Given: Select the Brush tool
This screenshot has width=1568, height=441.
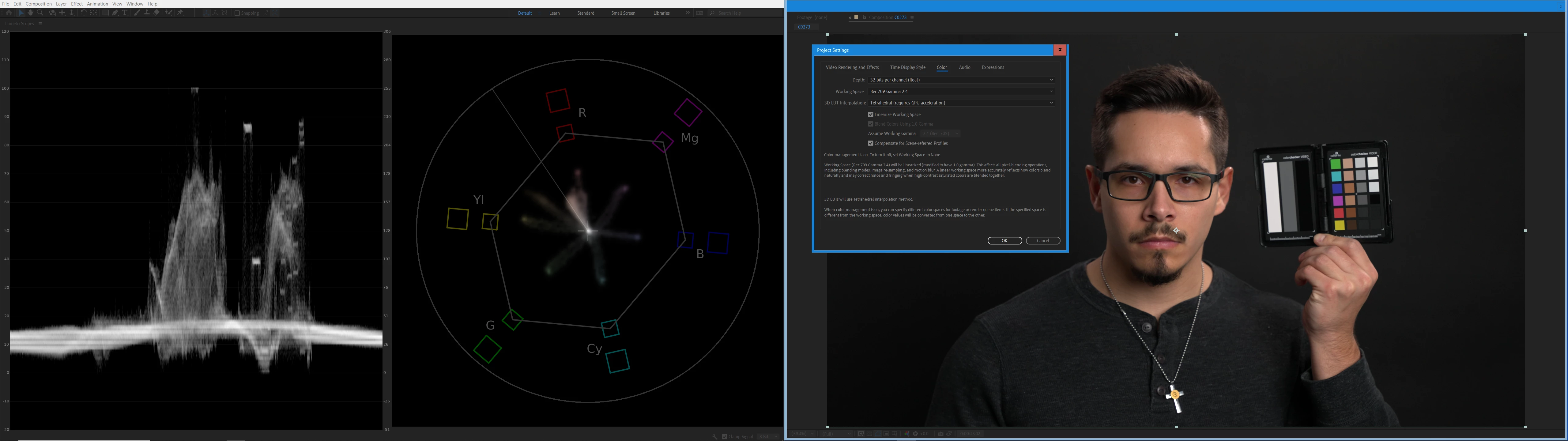Looking at the screenshot, I should [x=136, y=13].
